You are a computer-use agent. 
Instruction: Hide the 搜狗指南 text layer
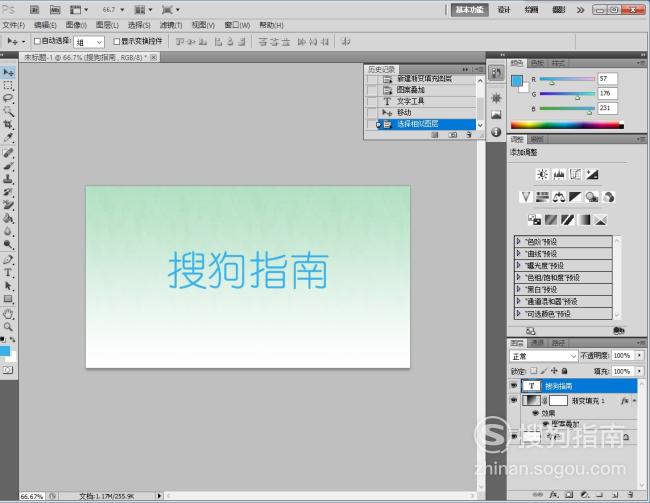(514, 386)
